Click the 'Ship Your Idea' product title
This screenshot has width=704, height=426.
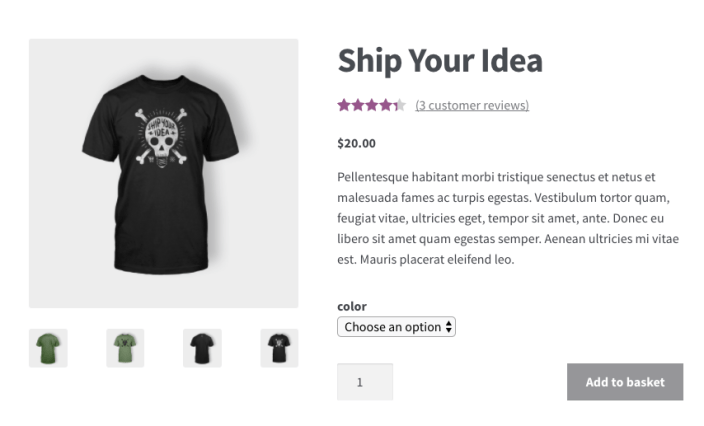pos(440,61)
